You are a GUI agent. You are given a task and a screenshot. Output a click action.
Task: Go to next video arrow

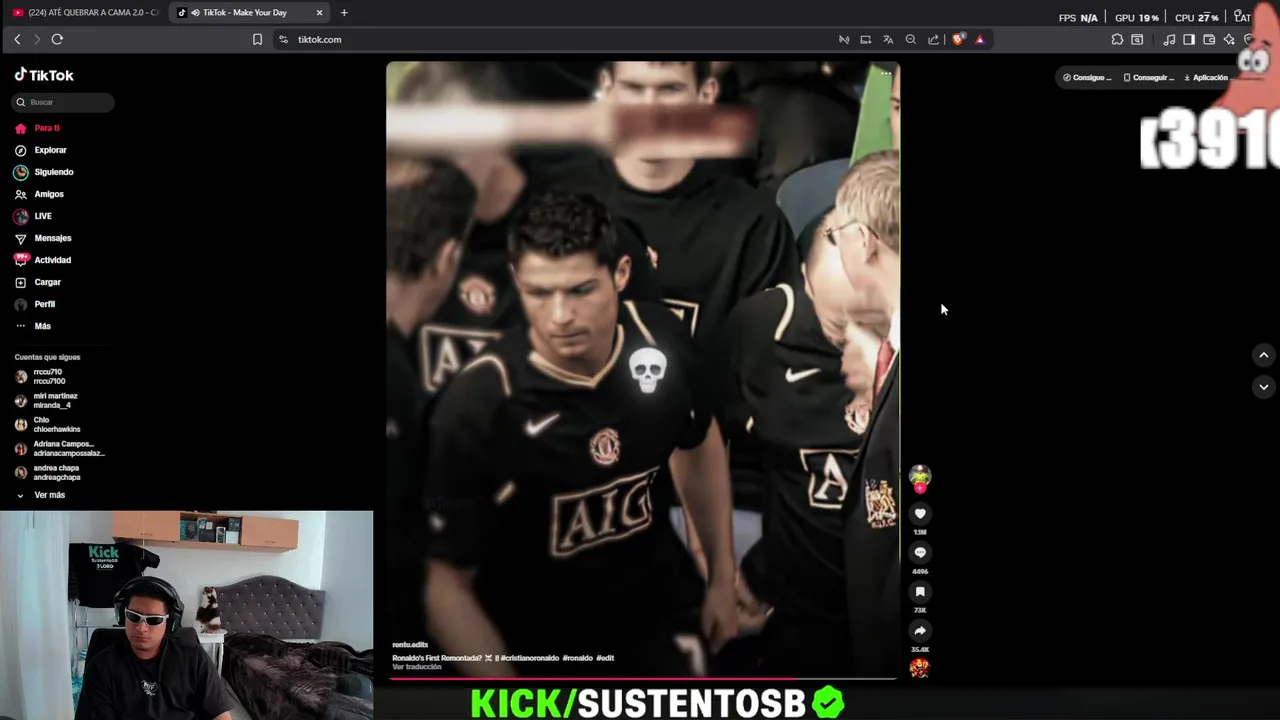1264,387
